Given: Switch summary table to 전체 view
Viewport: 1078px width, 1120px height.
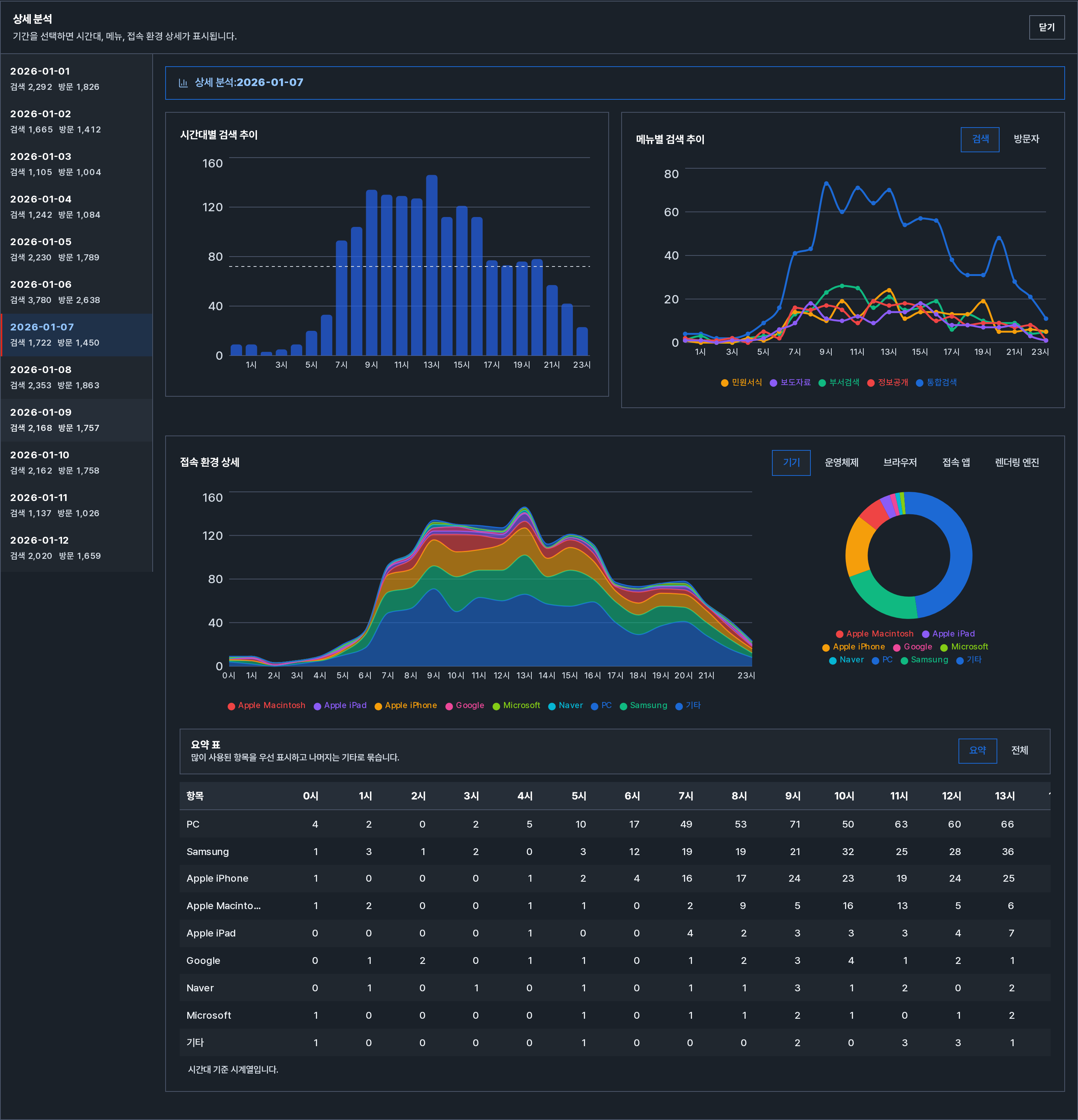Looking at the screenshot, I should pos(1019,751).
